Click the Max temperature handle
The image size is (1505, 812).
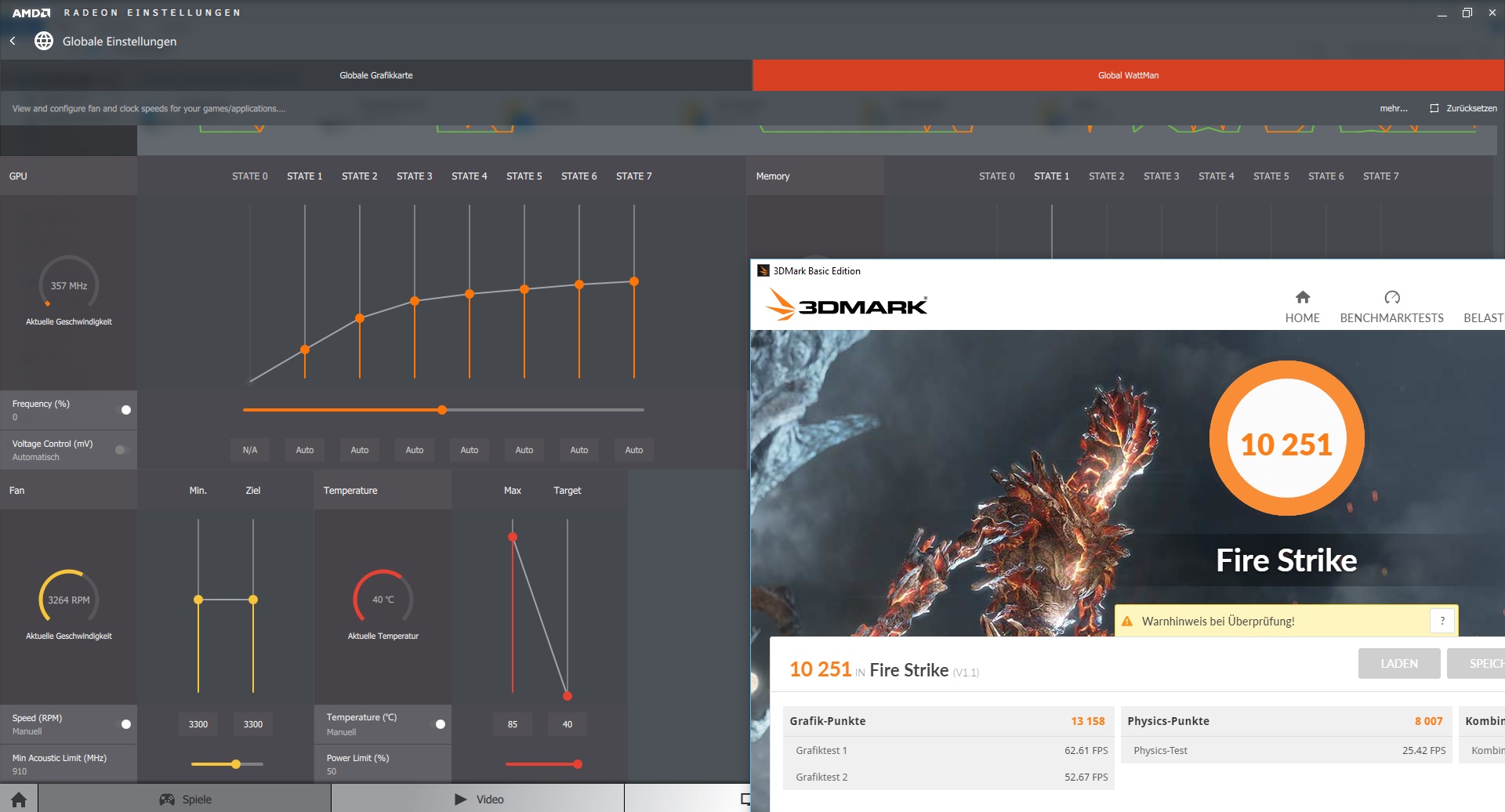coord(513,537)
